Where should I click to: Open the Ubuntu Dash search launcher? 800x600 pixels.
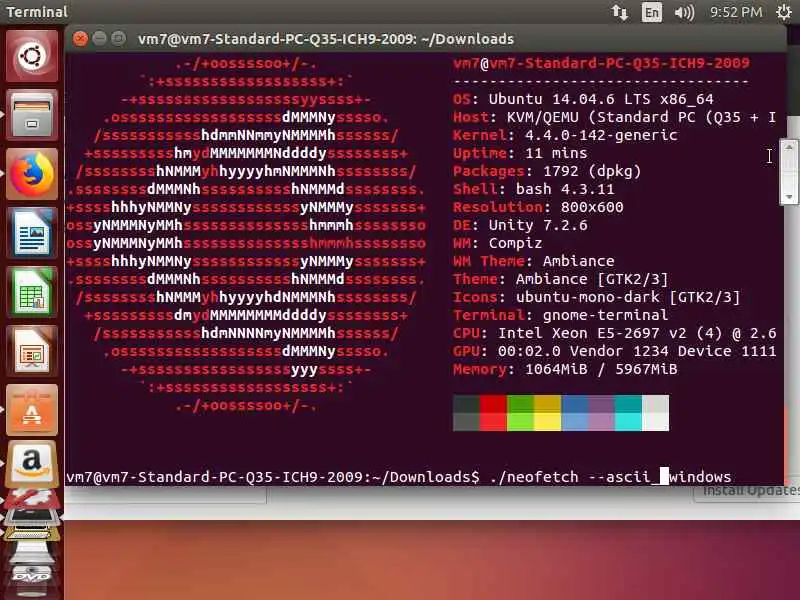click(32, 56)
